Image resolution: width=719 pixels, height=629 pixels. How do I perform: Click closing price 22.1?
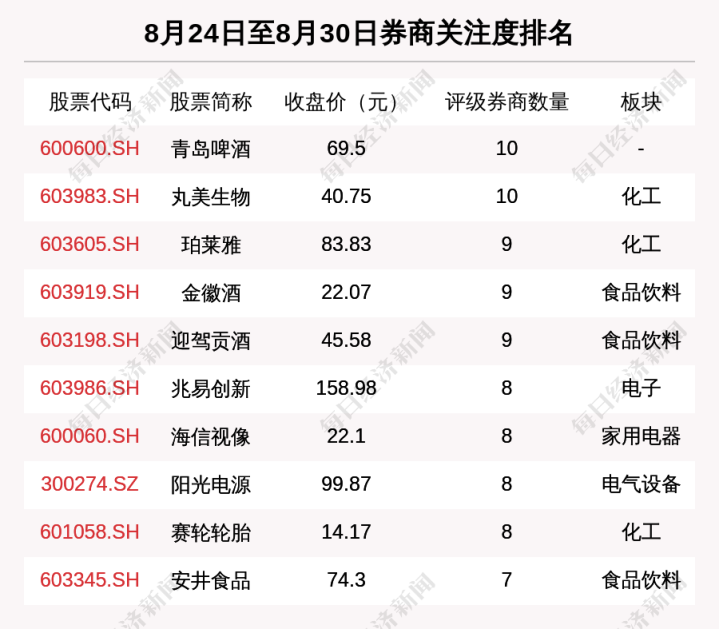click(346, 436)
